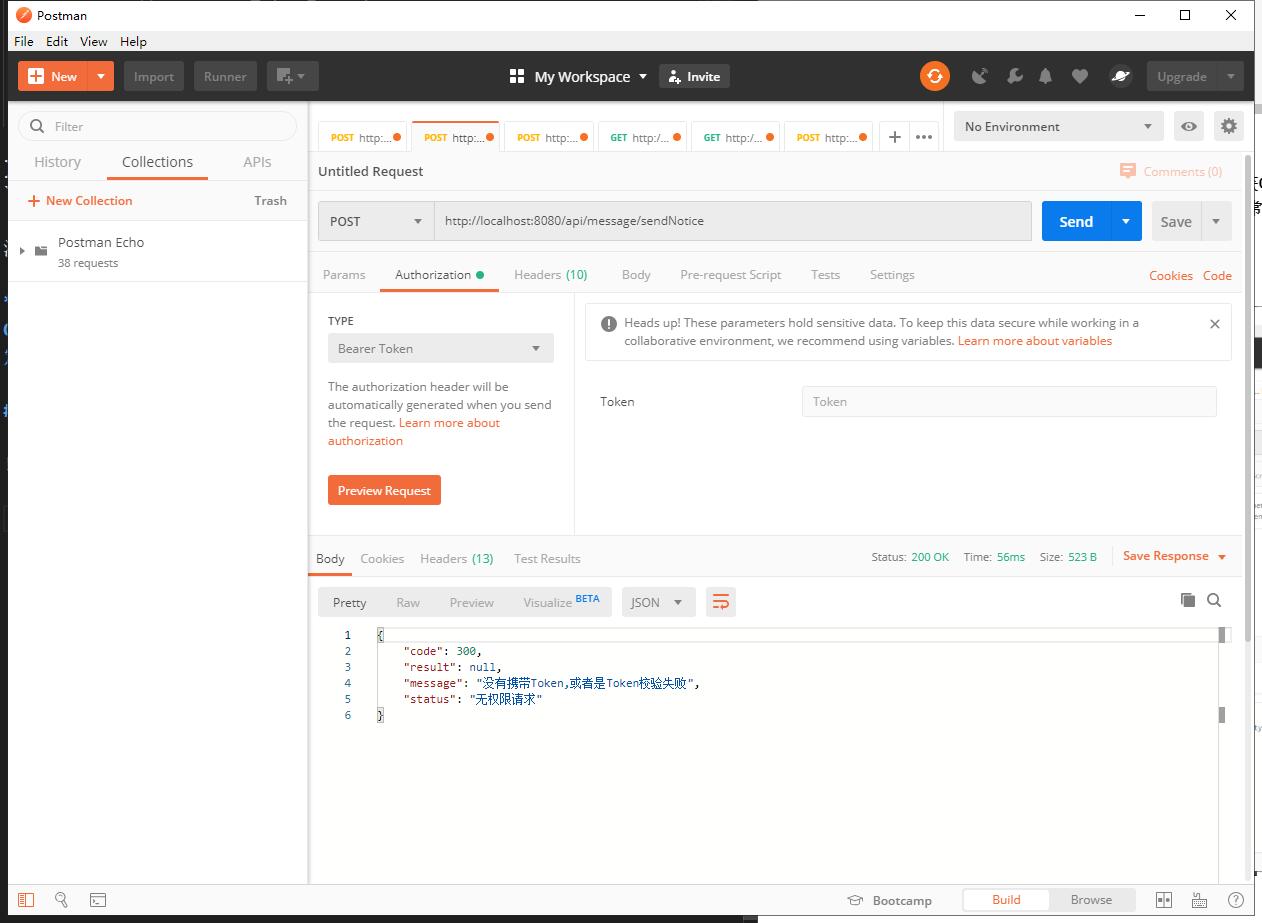Click the heart icon in header
The image size is (1262, 923).
pyautogui.click(x=1080, y=76)
